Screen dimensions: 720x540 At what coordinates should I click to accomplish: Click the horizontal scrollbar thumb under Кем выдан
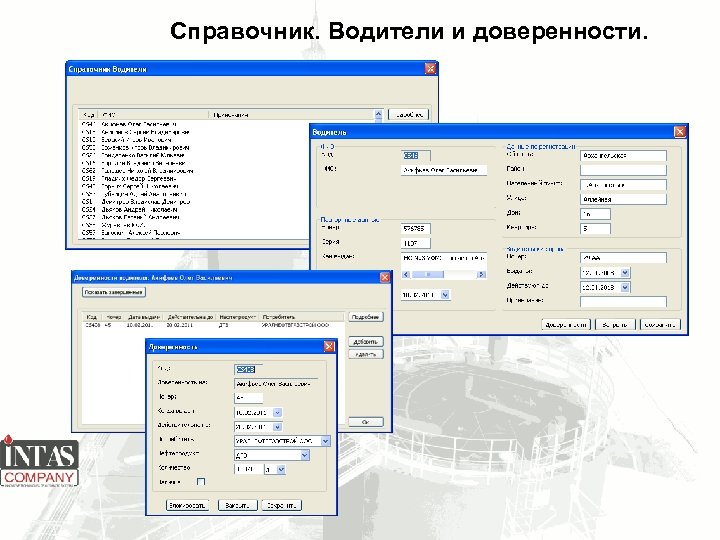click(428, 275)
